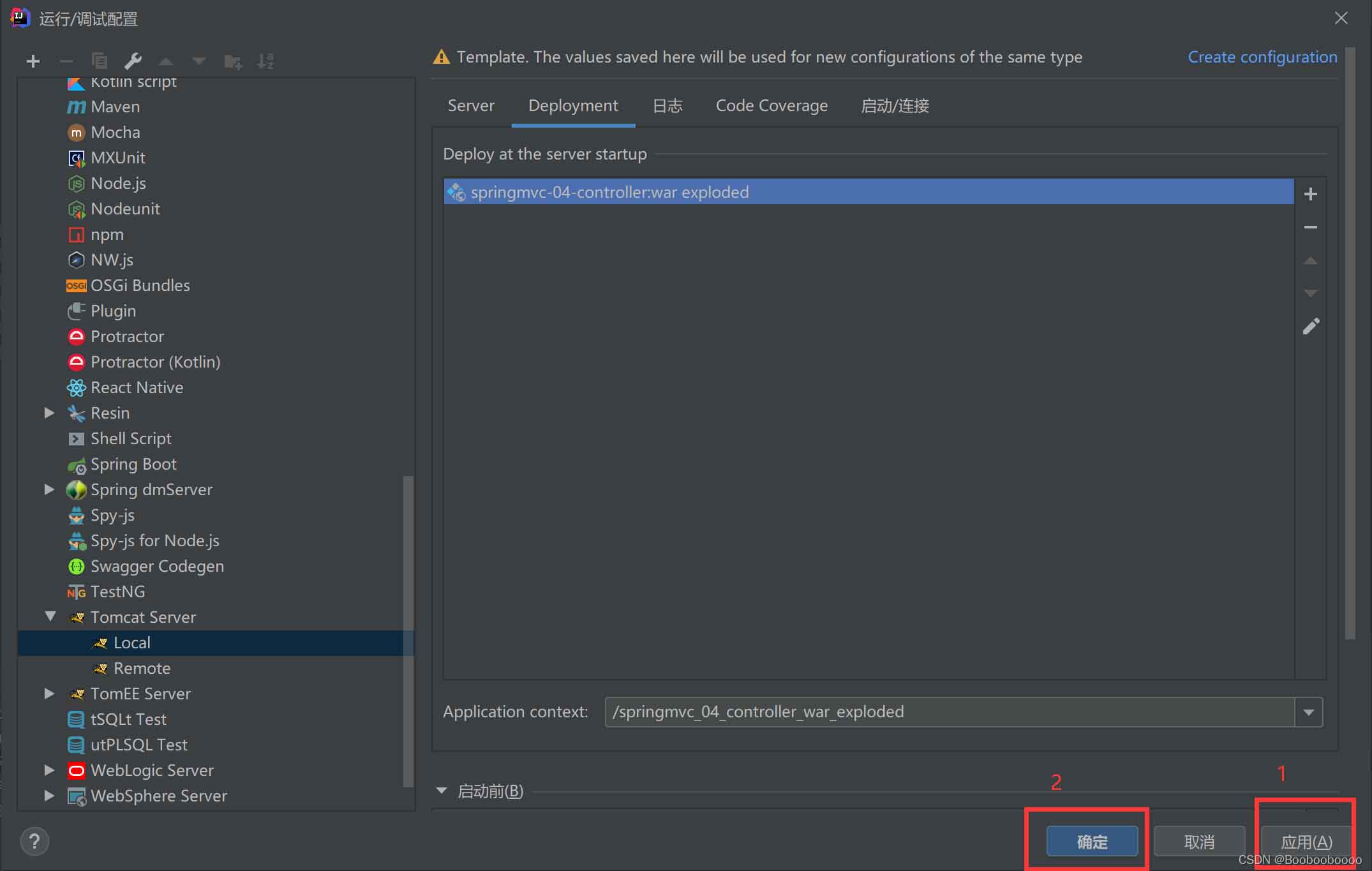Select the Deployment tab
The width and height of the screenshot is (1372, 871).
coord(573,105)
